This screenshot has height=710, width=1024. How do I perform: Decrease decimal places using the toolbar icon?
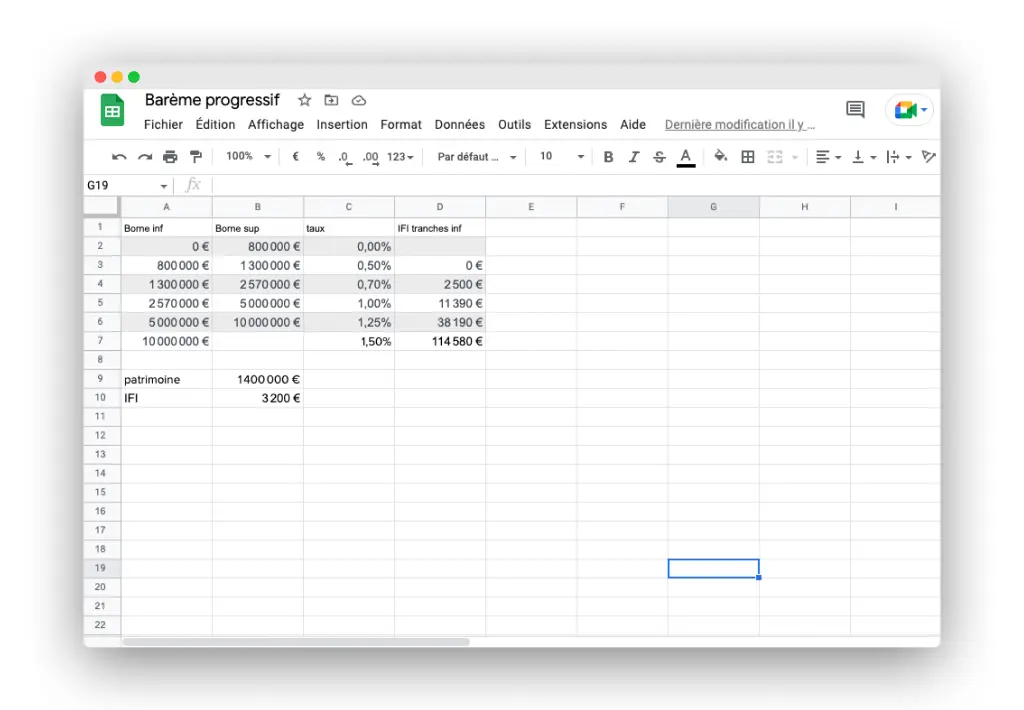click(x=343, y=157)
